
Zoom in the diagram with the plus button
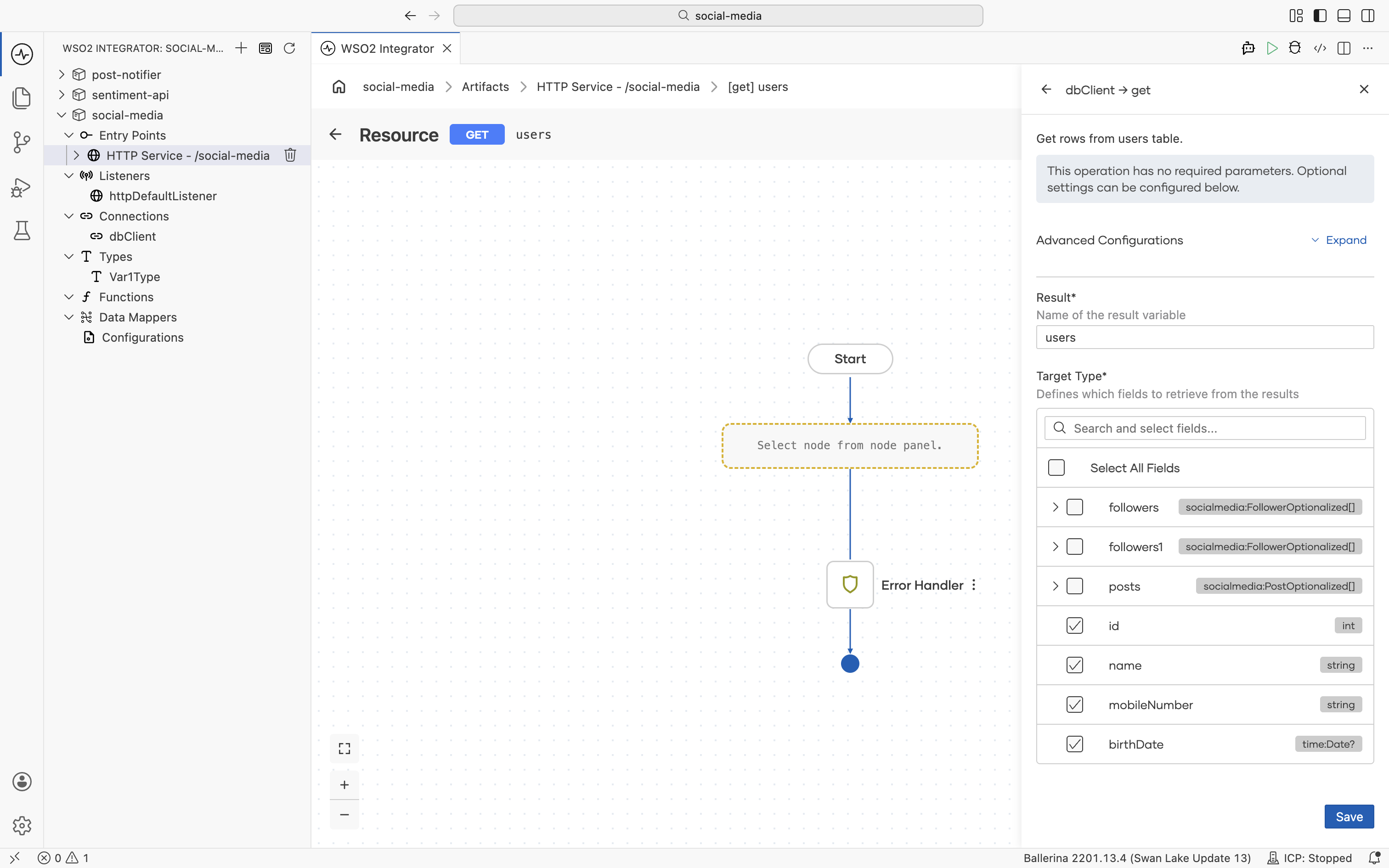[x=344, y=785]
